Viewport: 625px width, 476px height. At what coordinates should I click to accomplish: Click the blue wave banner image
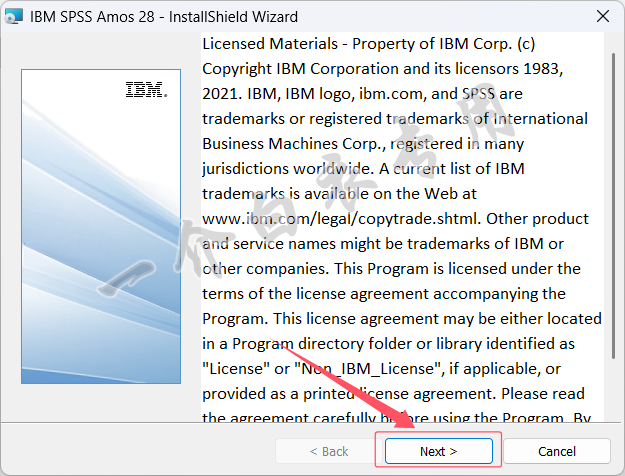100,250
